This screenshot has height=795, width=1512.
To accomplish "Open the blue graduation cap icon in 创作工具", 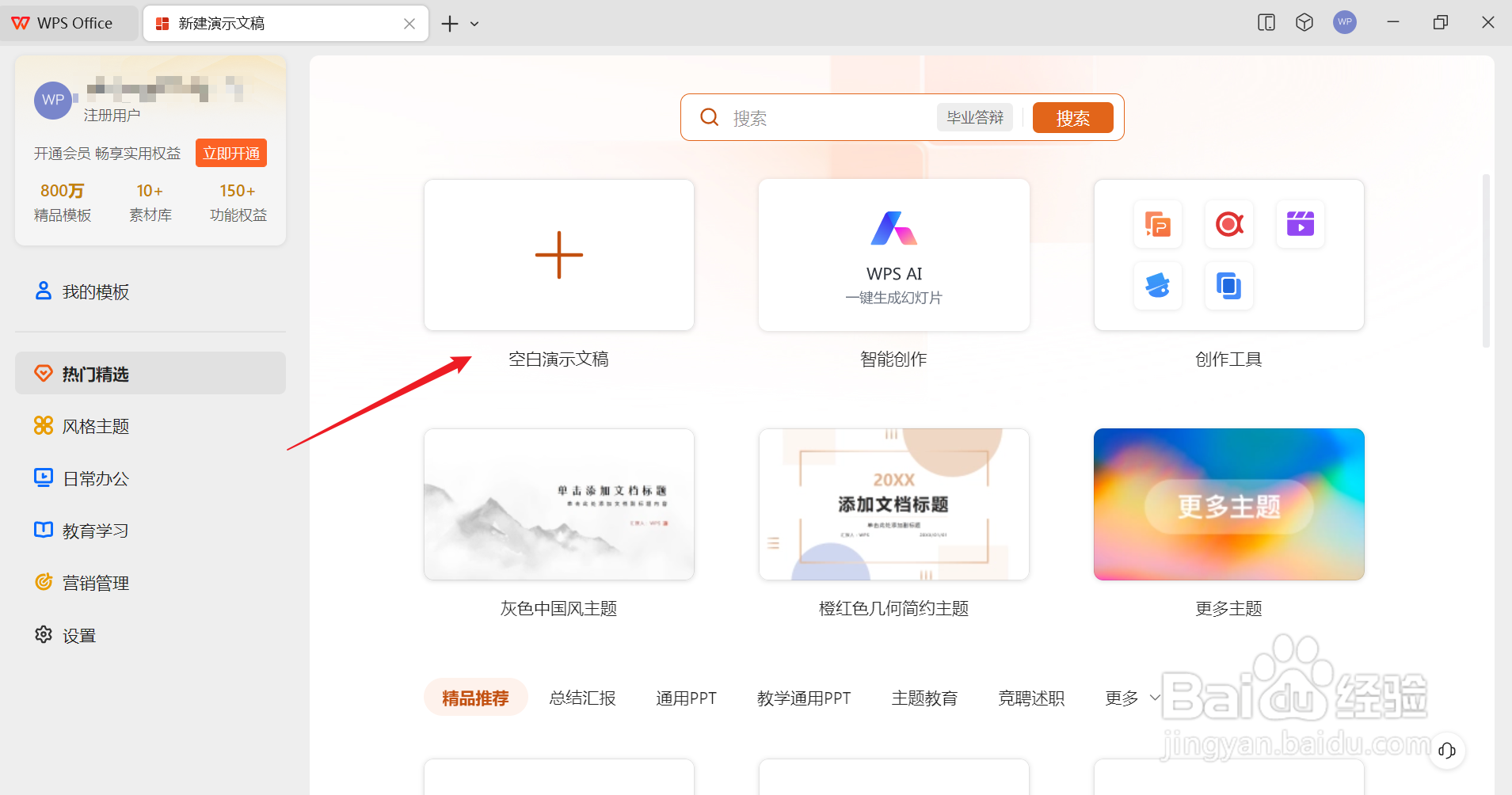I will coord(1158,285).
